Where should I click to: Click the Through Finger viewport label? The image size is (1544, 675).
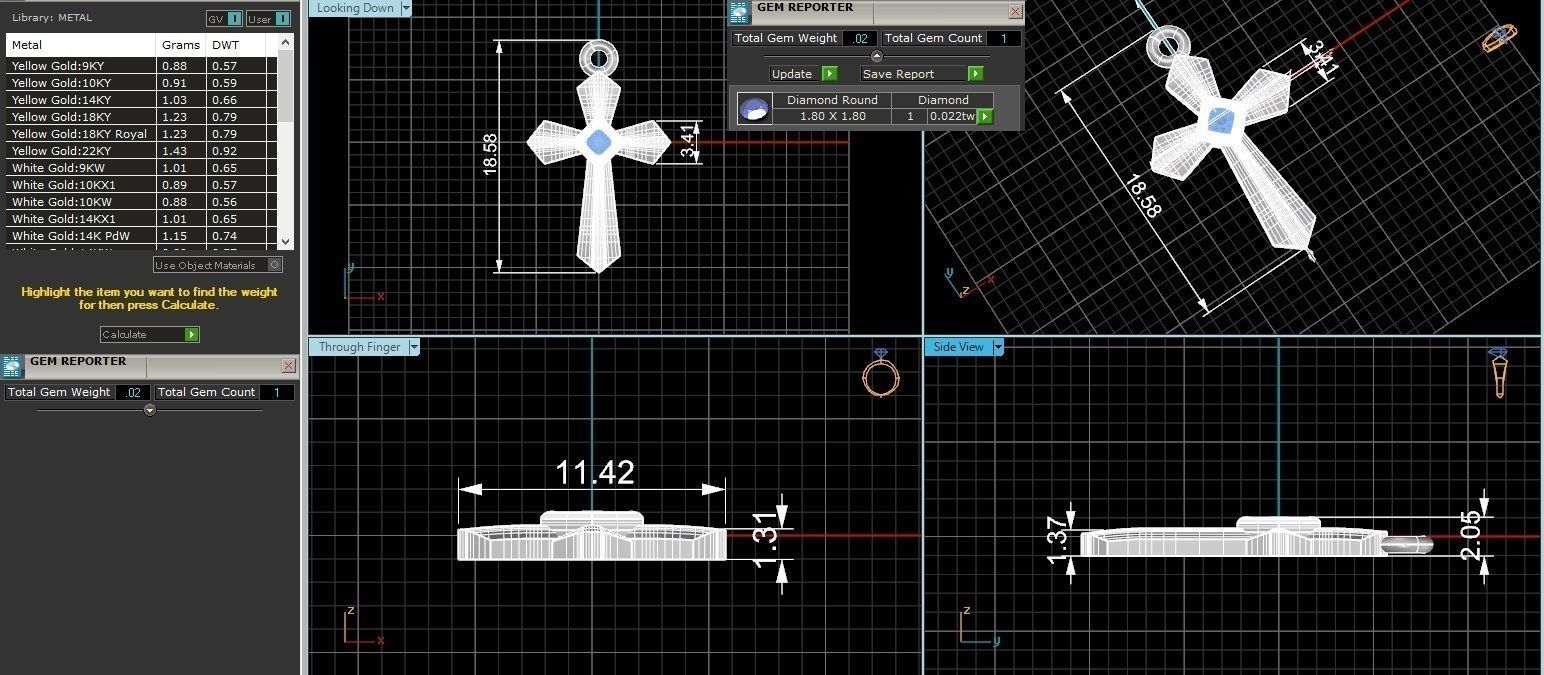coord(359,347)
